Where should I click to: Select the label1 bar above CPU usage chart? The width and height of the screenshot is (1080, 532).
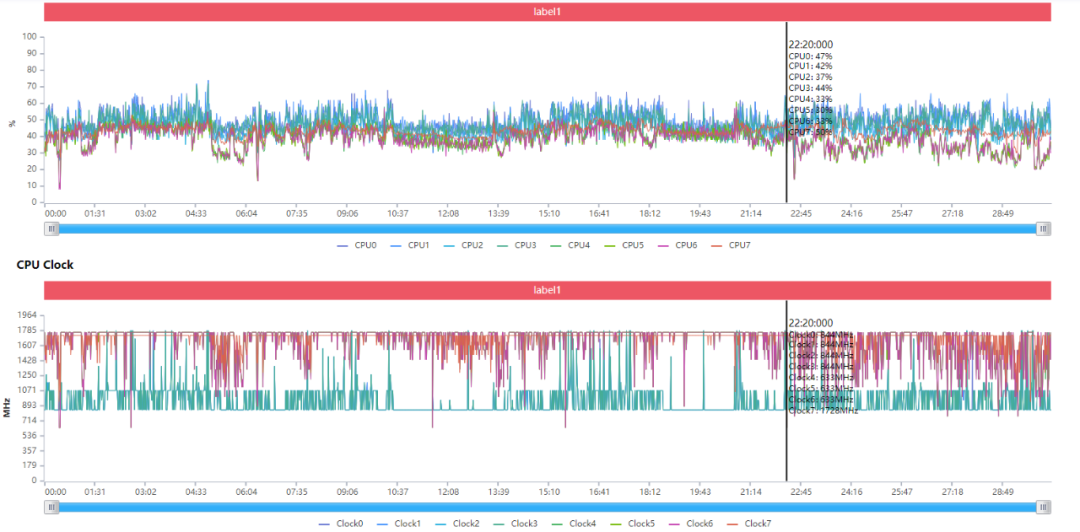tap(548, 12)
